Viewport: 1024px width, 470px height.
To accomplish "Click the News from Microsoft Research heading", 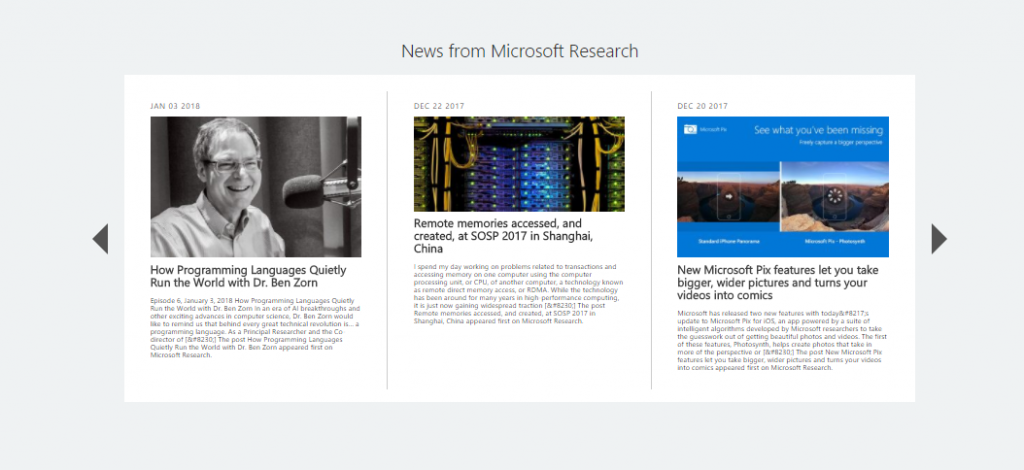I will tap(519, 51).
